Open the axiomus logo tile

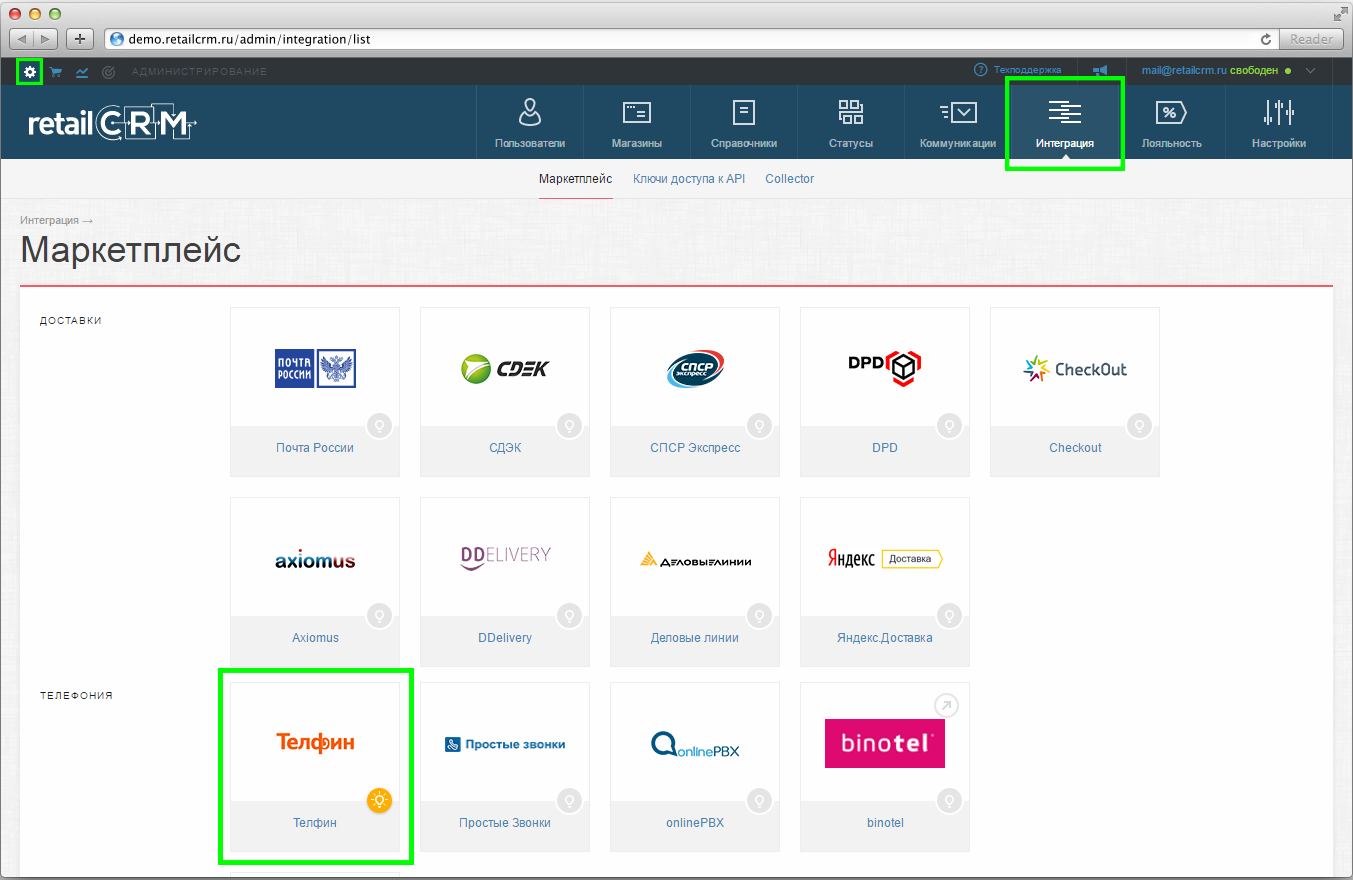coord(315,558)
